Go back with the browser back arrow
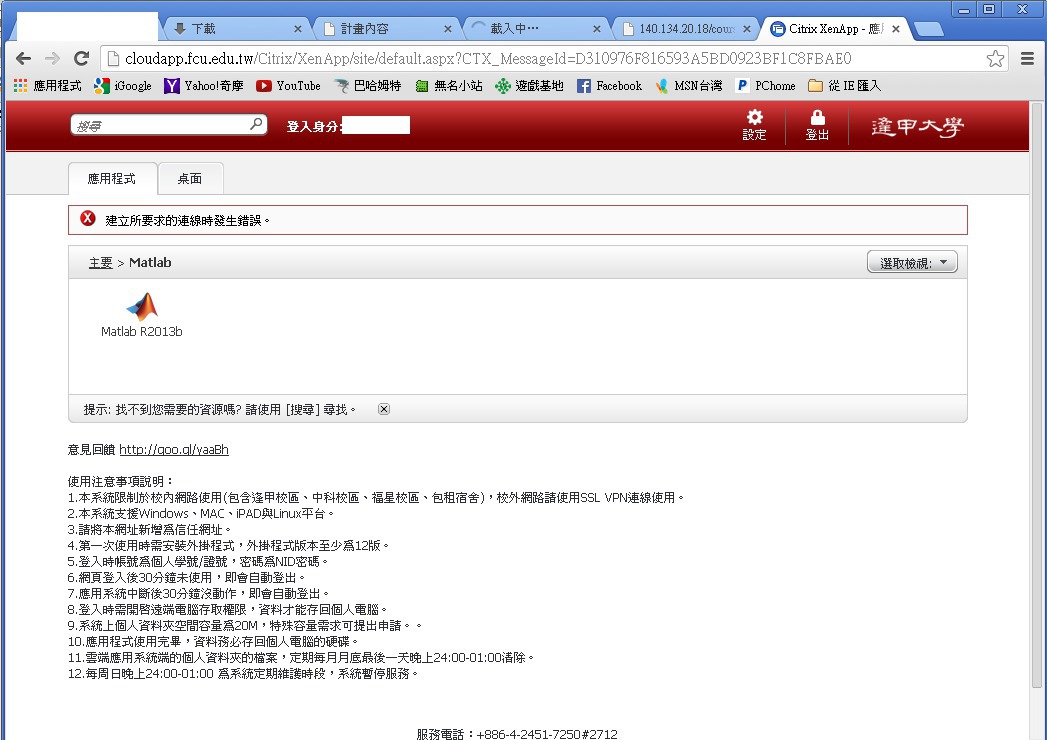 (x=23, y=59)
